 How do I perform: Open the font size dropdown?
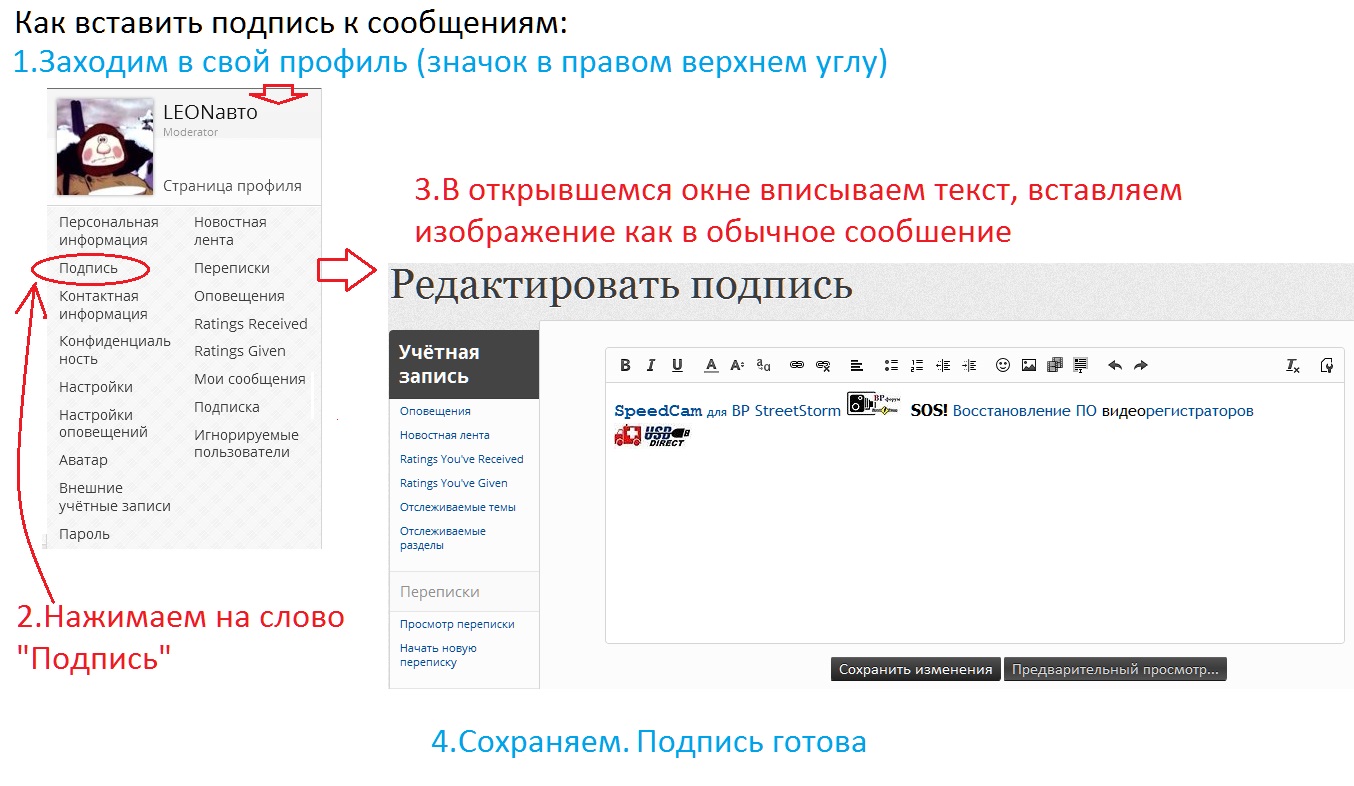(x=737, y=366)
